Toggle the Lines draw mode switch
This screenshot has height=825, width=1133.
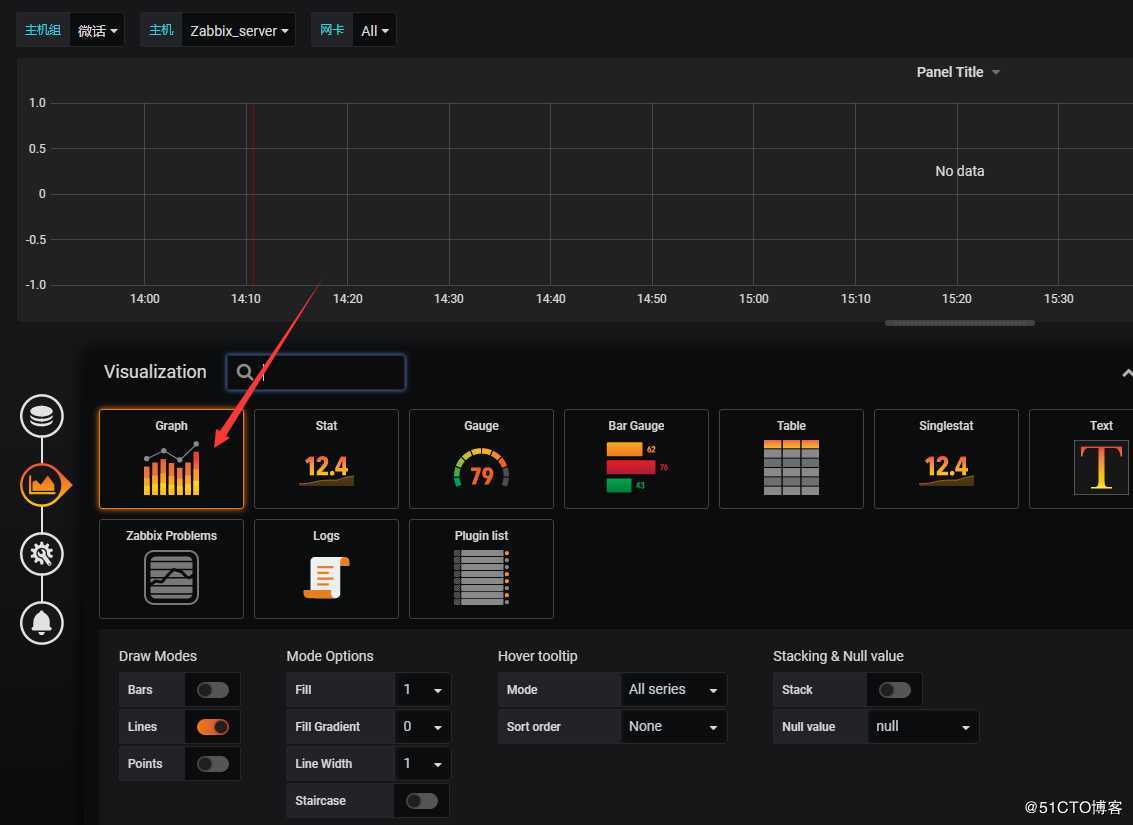pyautogui.click(x=213, y=727)
